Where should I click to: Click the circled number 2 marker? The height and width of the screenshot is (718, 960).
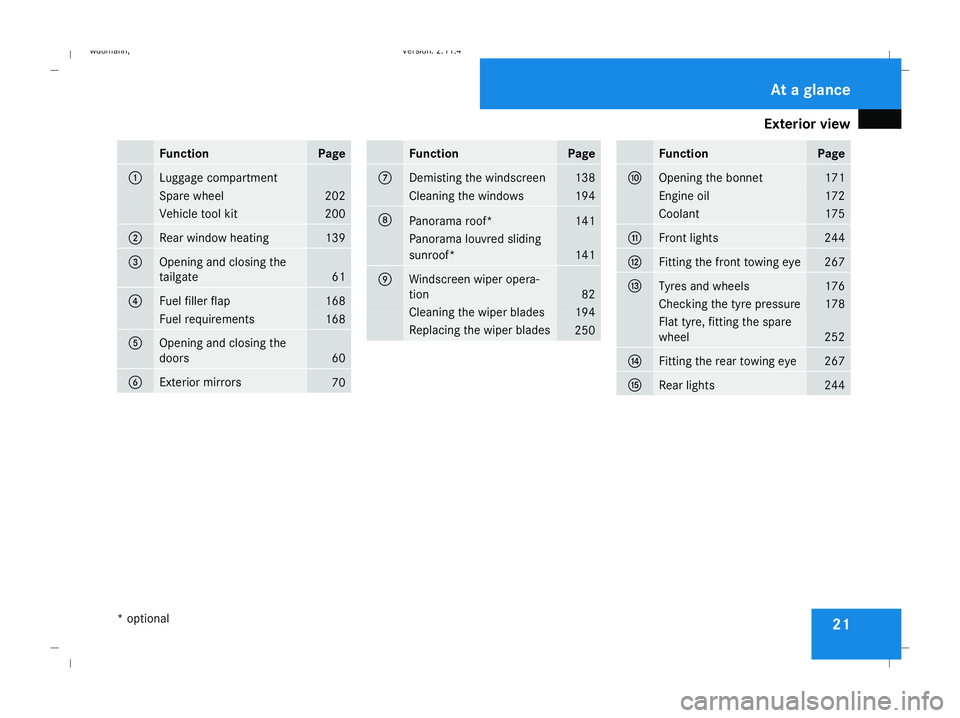[135, 238]
